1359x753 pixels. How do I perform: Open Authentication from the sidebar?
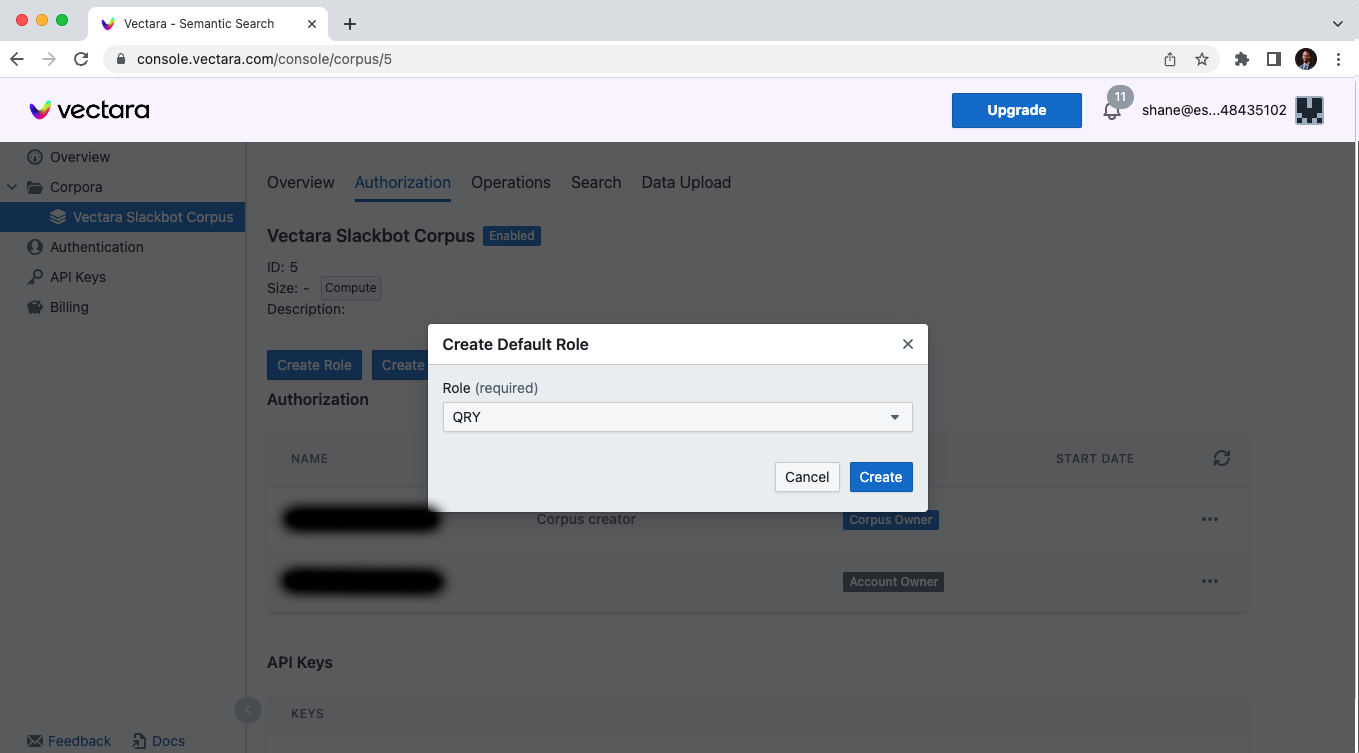[97, 246]
